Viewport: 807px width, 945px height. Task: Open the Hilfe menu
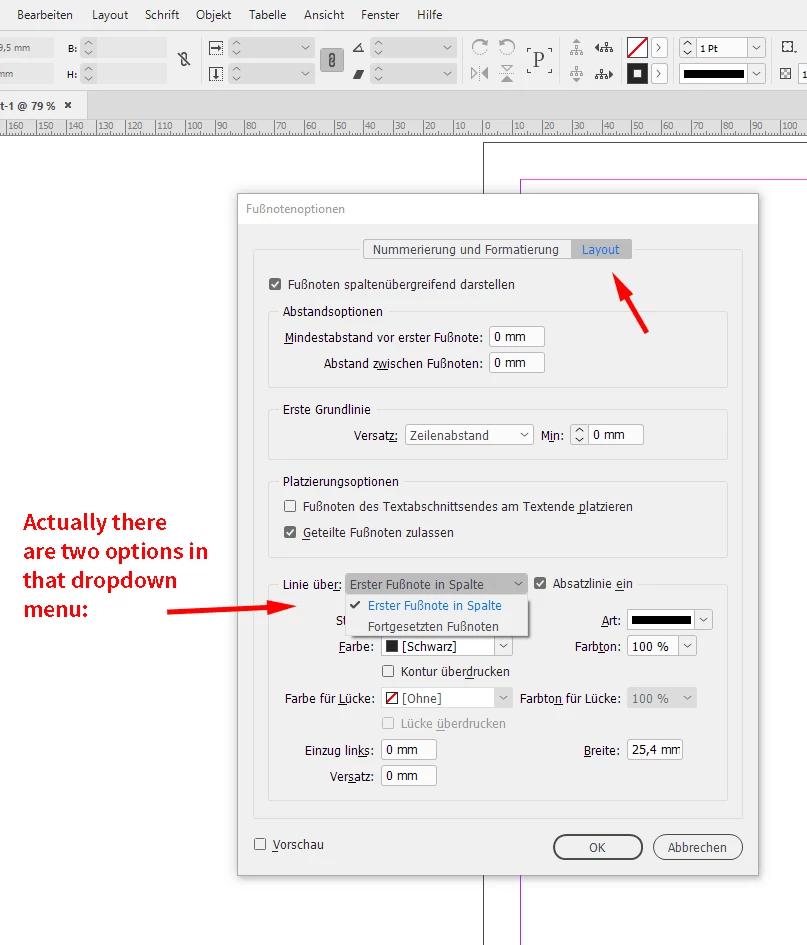(x=430, y=14)
